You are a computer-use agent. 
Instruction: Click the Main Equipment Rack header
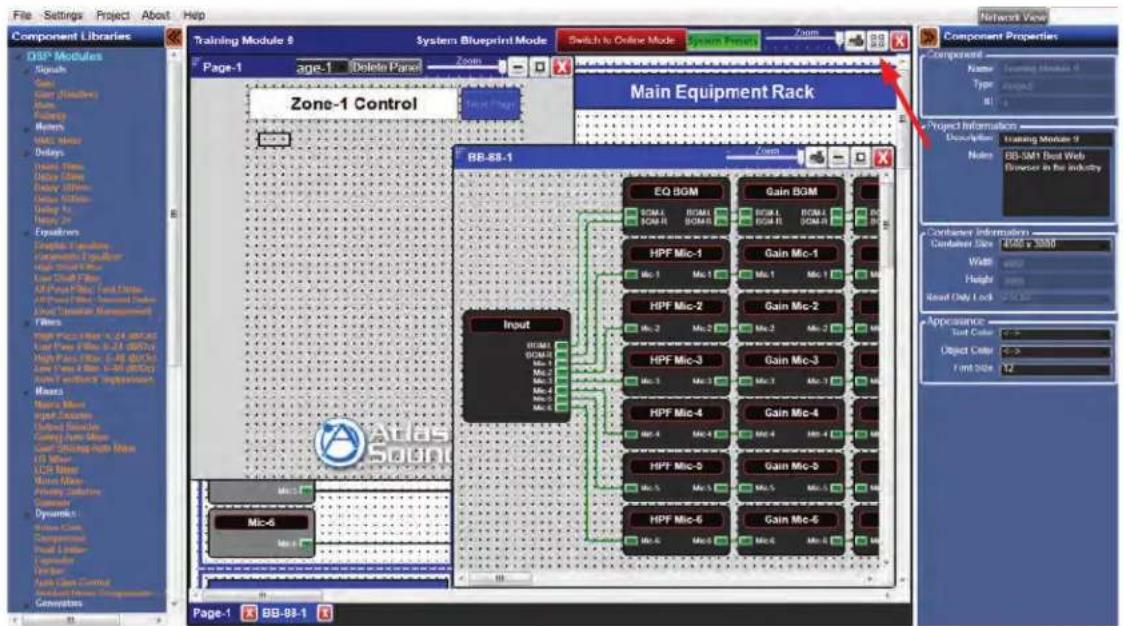click(722, 92)
